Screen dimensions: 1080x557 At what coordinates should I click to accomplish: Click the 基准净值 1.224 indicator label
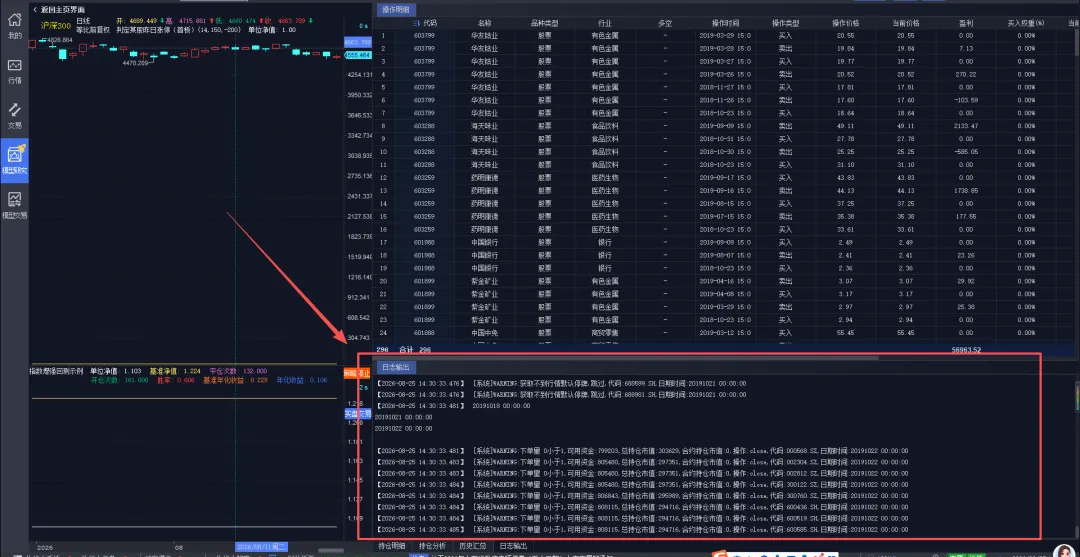[x=174, y=370]
